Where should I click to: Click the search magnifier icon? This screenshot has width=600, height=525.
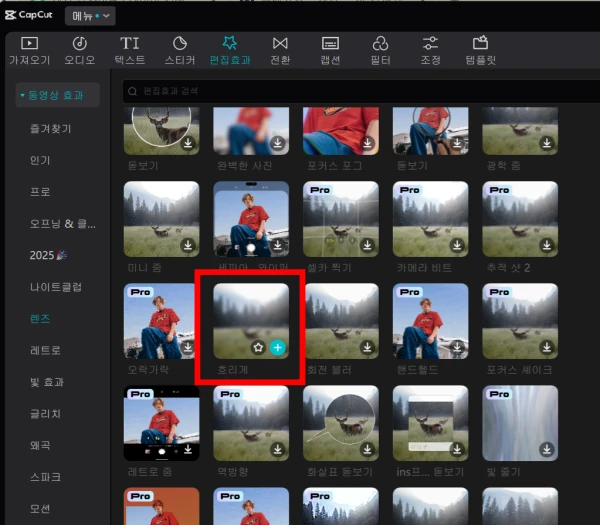132,91
